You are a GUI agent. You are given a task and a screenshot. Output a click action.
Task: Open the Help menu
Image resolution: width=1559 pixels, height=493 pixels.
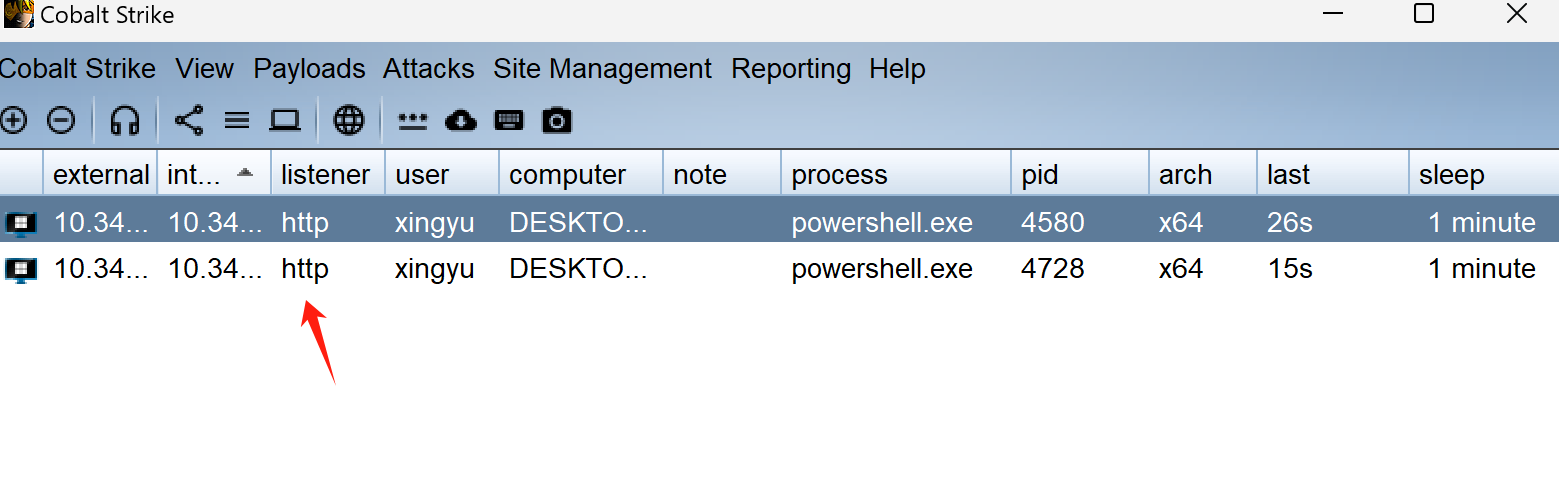(897, 69)
